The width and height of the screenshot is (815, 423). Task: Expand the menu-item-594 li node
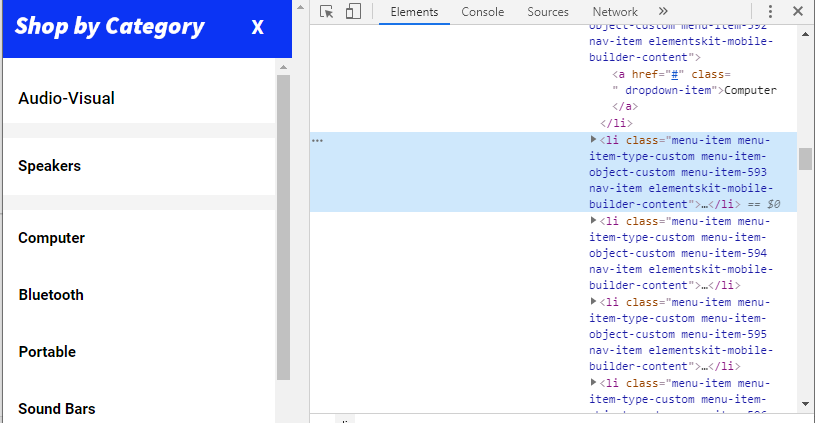[x=593, y=221]
